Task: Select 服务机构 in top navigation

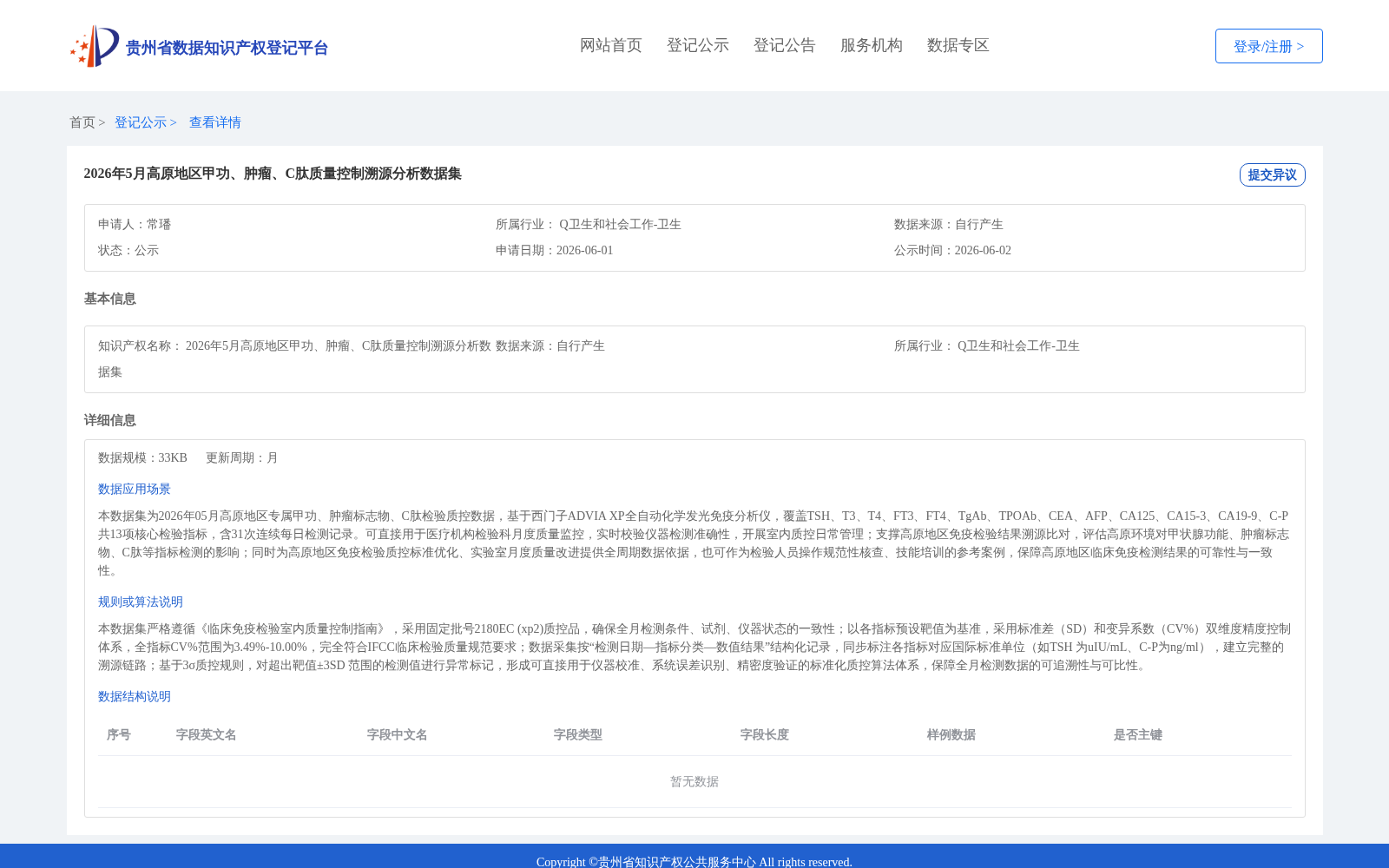Action: click(x=872, y=45)
